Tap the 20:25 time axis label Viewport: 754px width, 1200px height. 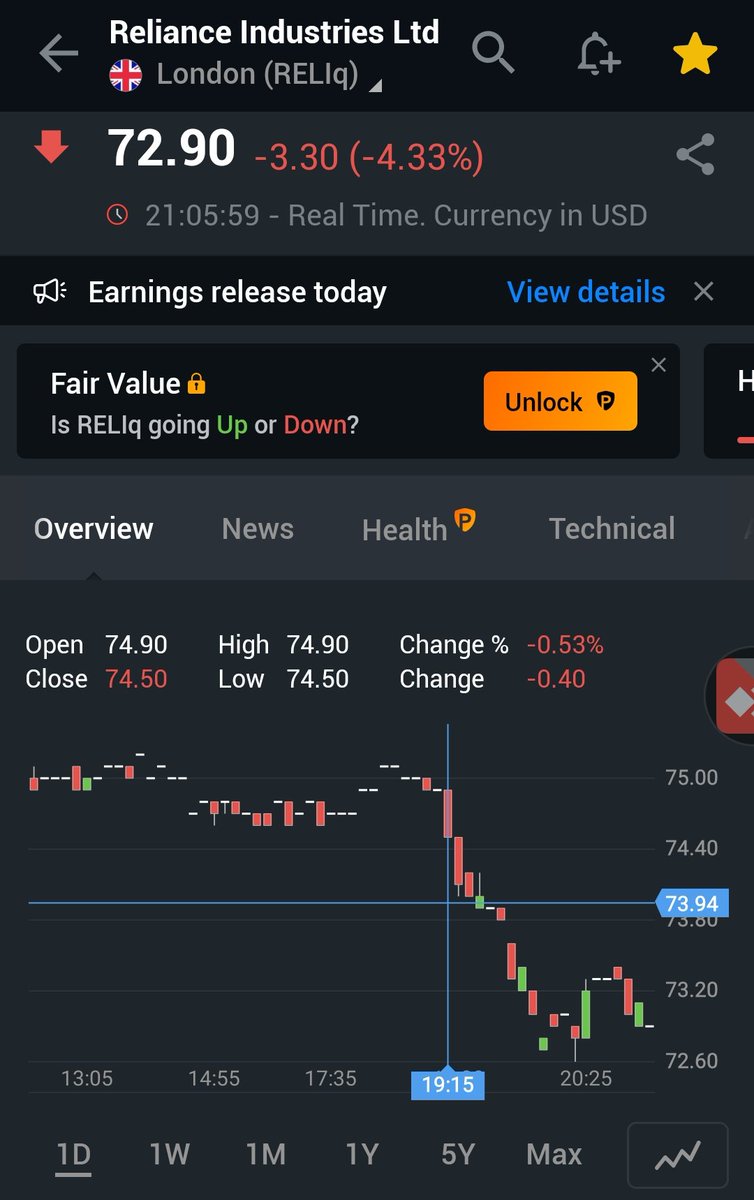[586, 1079]
